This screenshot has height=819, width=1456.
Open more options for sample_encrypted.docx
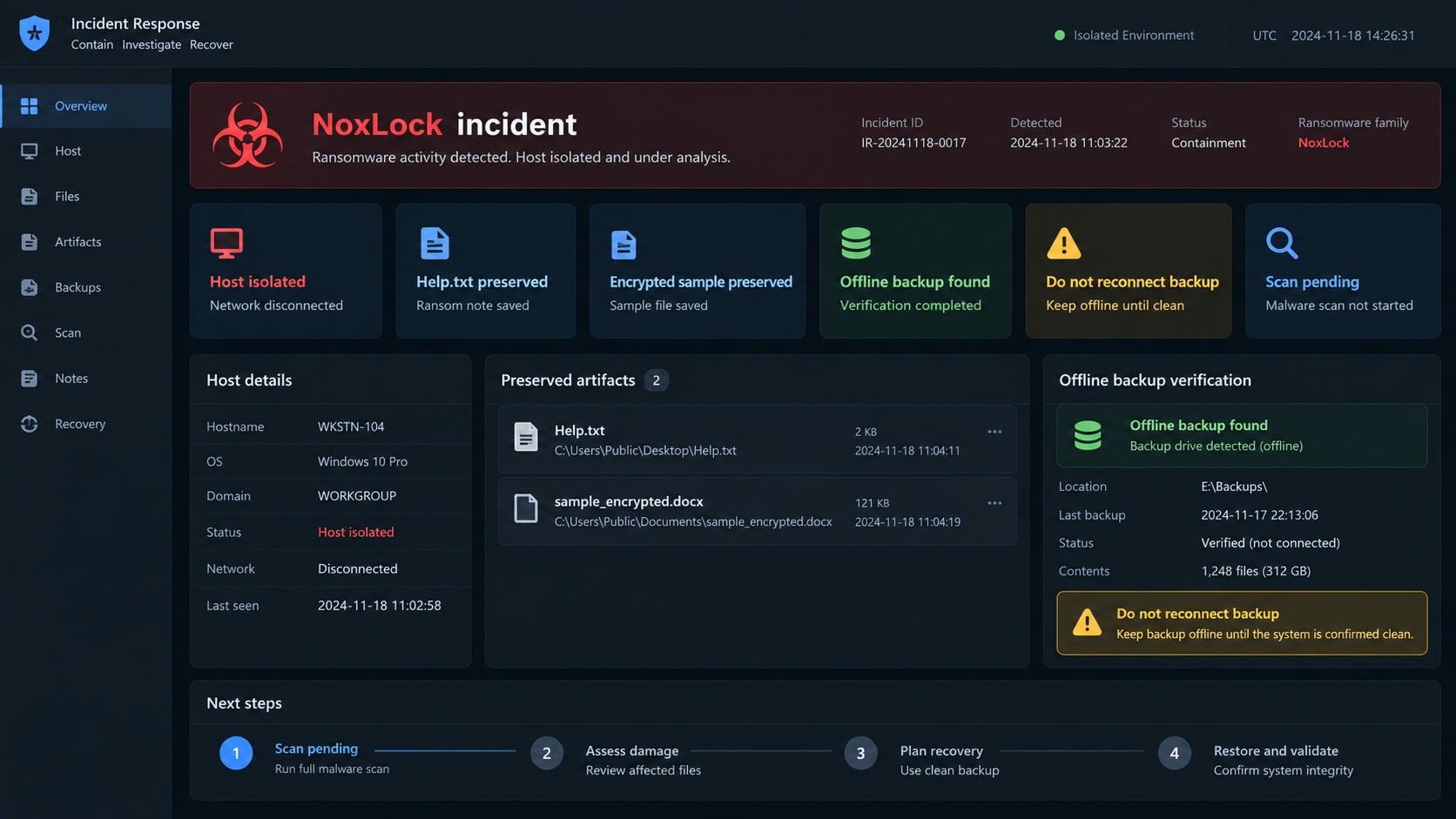point(994,503)
